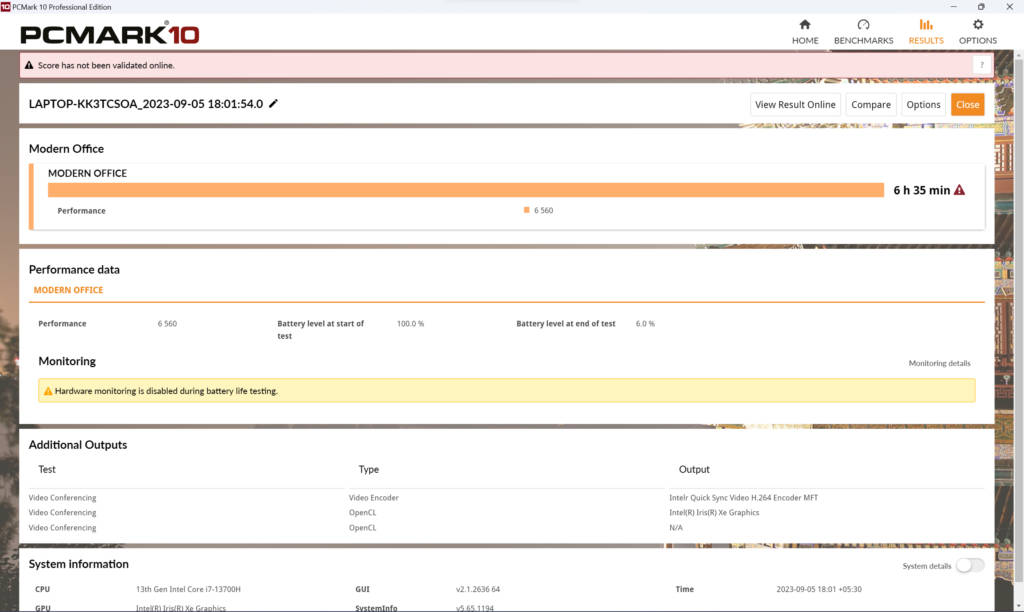Open the result Options button
The height and width of the screenshot is (612, 1024).
click(923, 105)
